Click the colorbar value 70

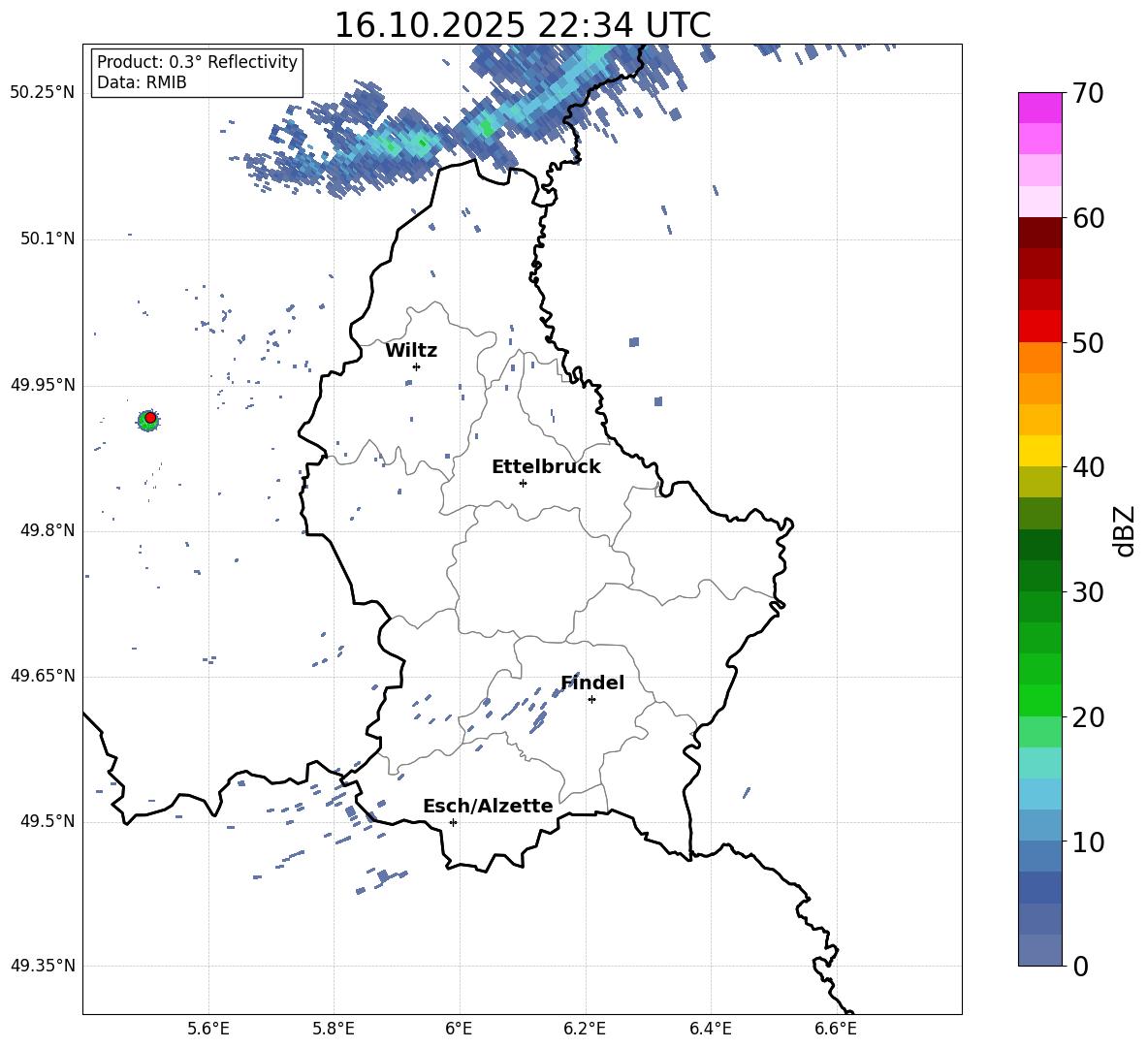coord(1088,93)
